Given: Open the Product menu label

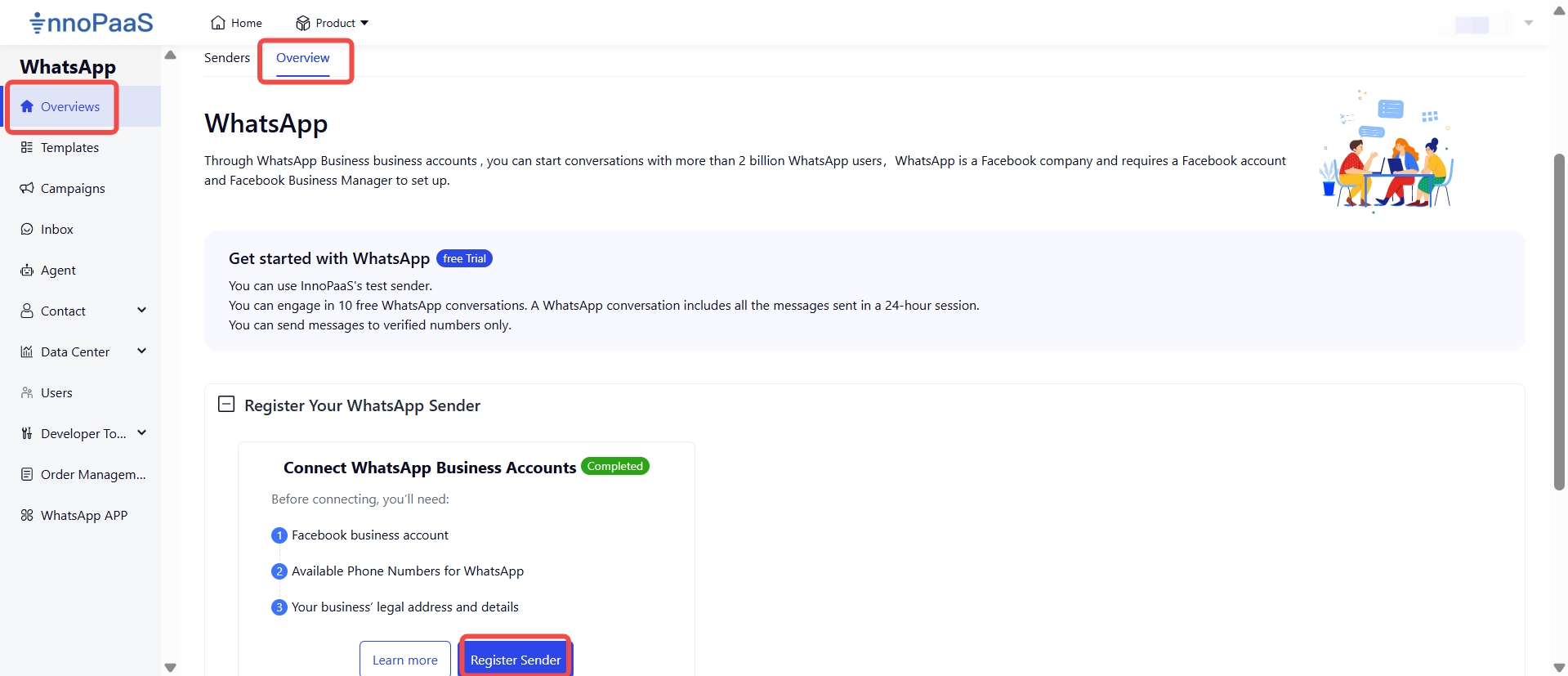Looking at the screenshot, I should tap(335, 23).
